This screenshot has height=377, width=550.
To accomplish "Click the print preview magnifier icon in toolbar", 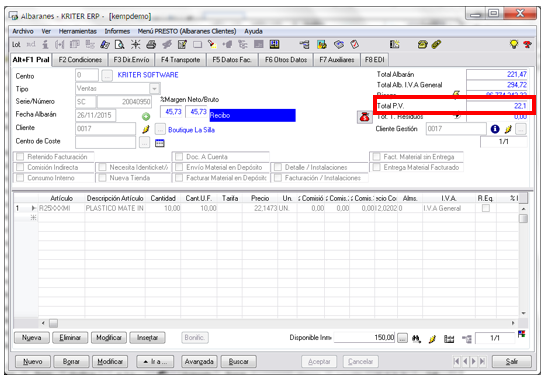I will point(120,45).
